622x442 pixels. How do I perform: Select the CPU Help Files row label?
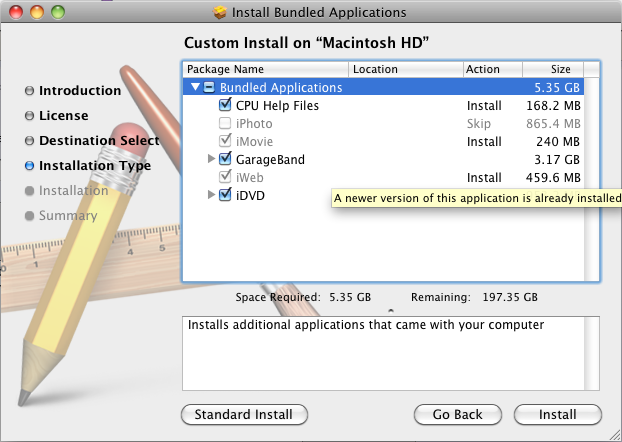point(277,106)
